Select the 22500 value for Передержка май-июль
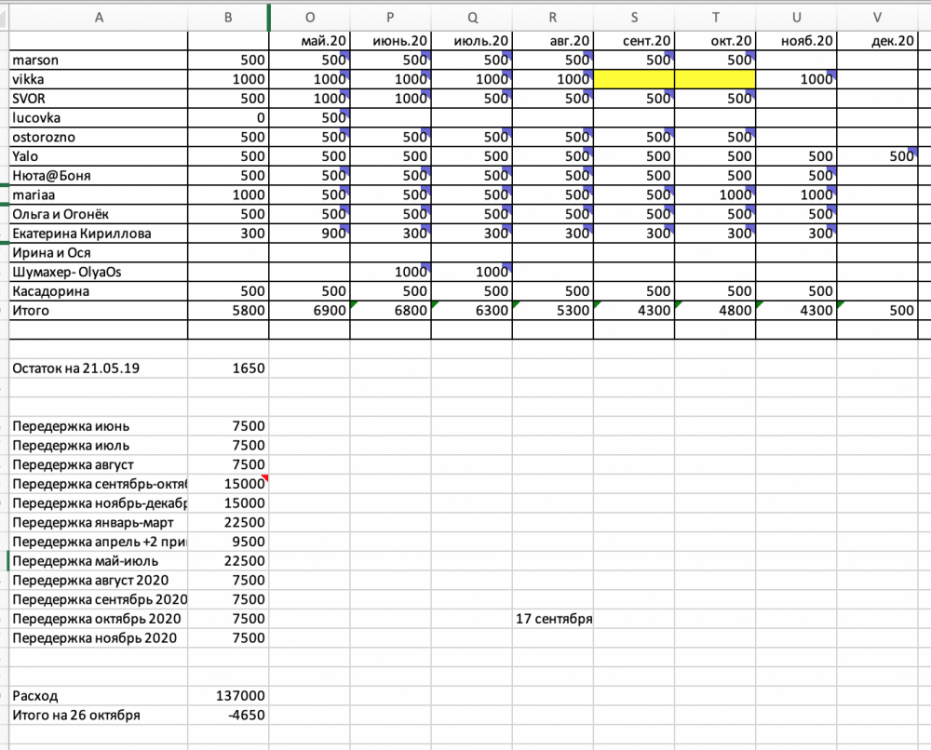931x750 pixels. click(x=229, y=561)
